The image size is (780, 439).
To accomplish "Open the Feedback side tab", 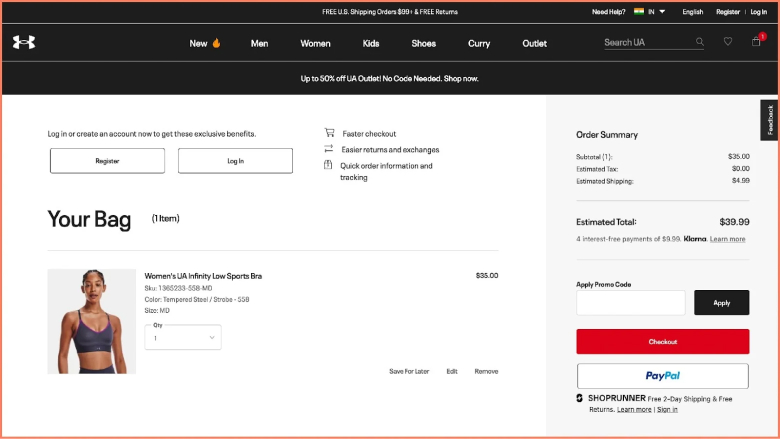I will tap(770, 120).
